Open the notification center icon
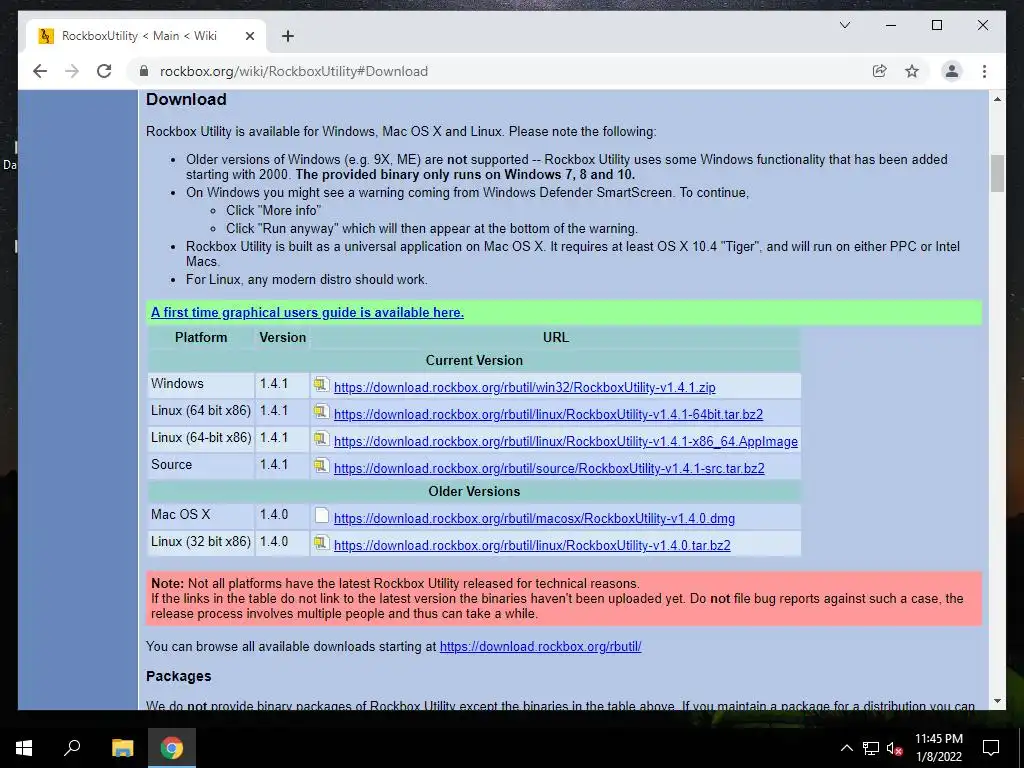1024x768 pixels. [x=991, y=748]
